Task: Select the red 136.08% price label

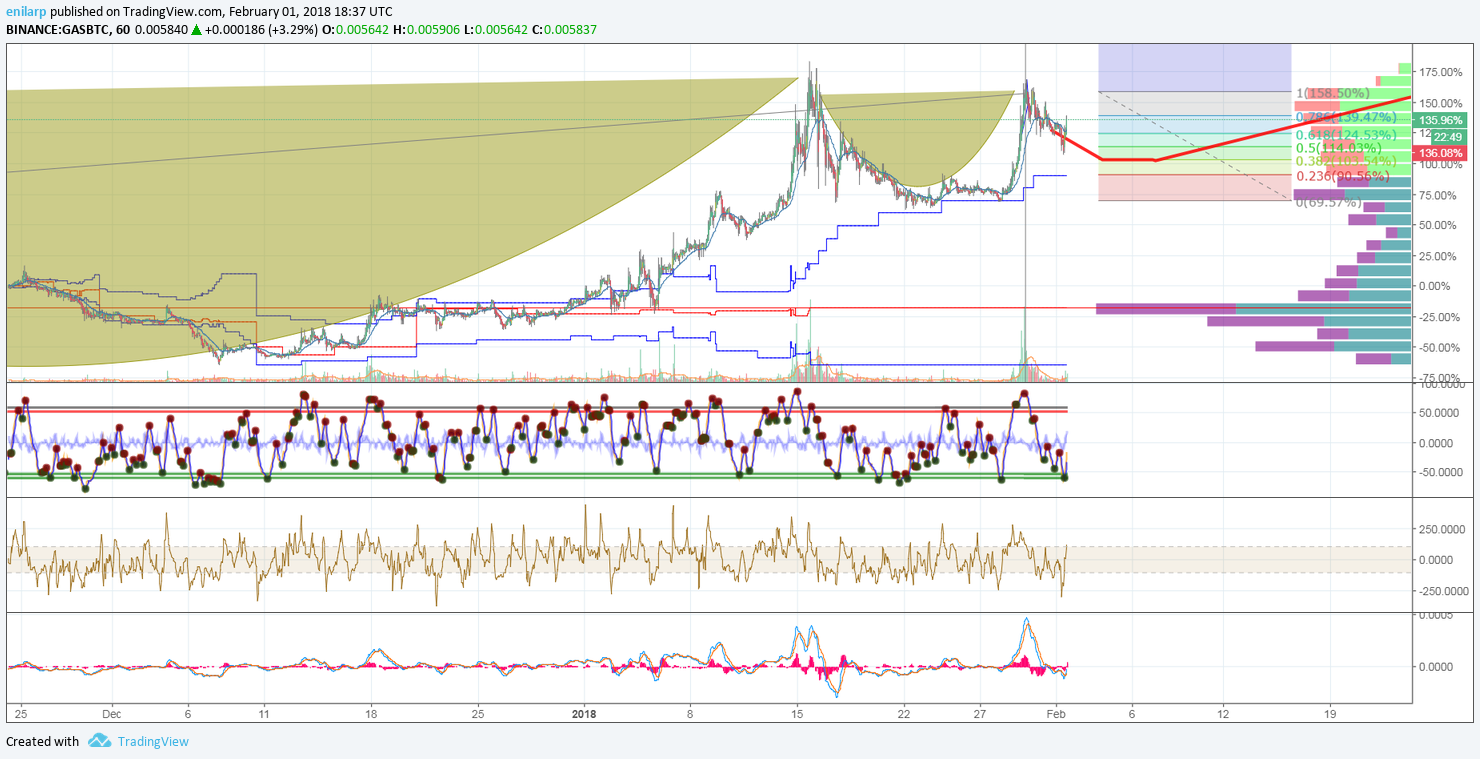Action: pos(1442,153)
